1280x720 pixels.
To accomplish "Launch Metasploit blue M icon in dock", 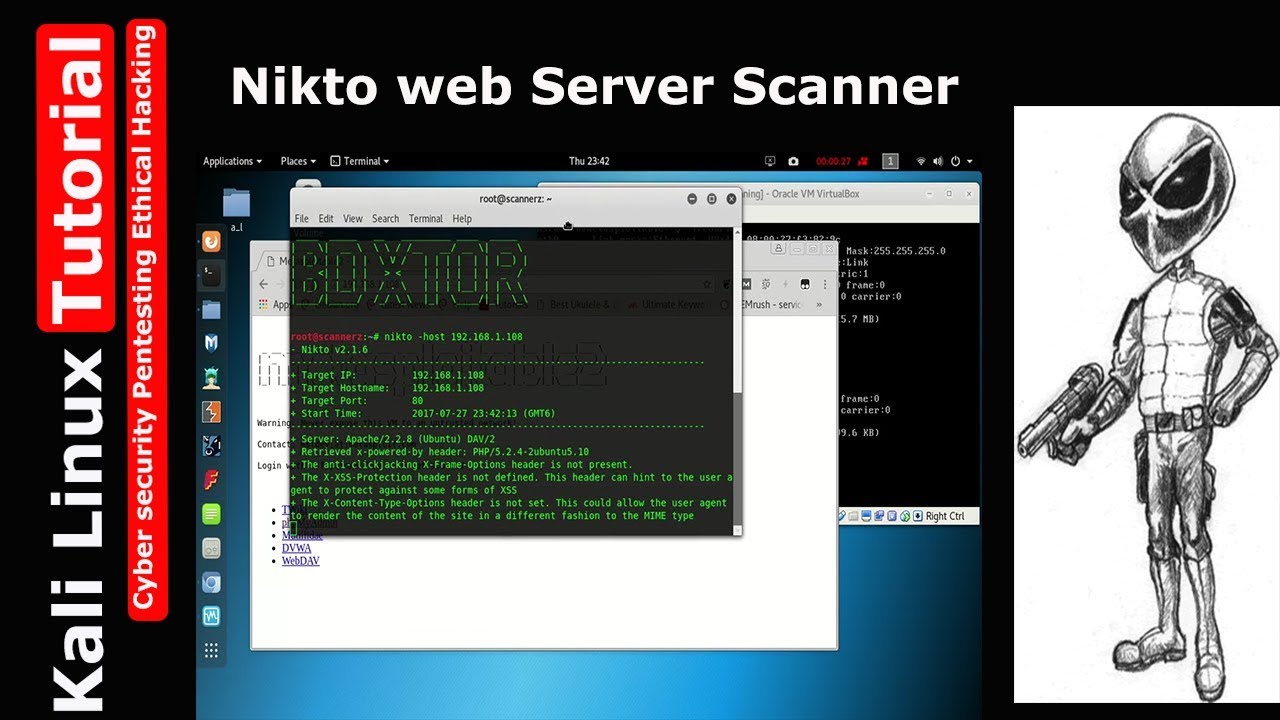I will pyautogui.click(x=211, y=343).
